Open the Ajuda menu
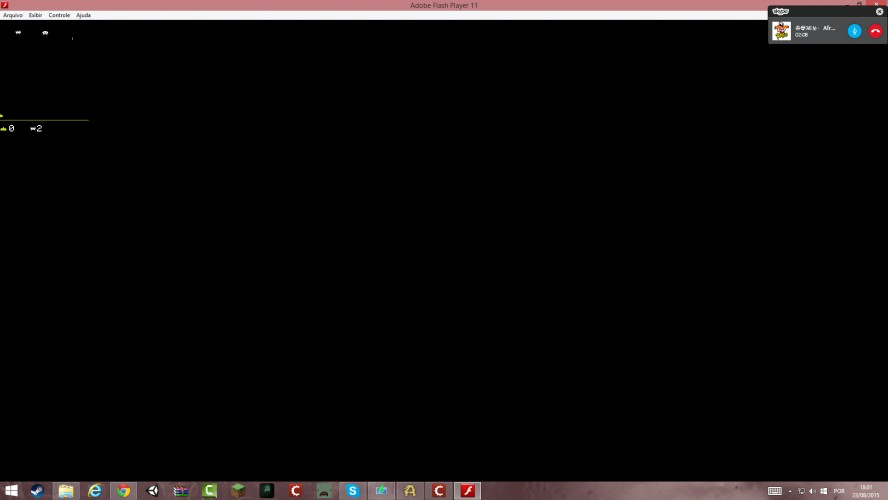Image resolution: width=888 pixels, height=500 pixels. (83, 15)
